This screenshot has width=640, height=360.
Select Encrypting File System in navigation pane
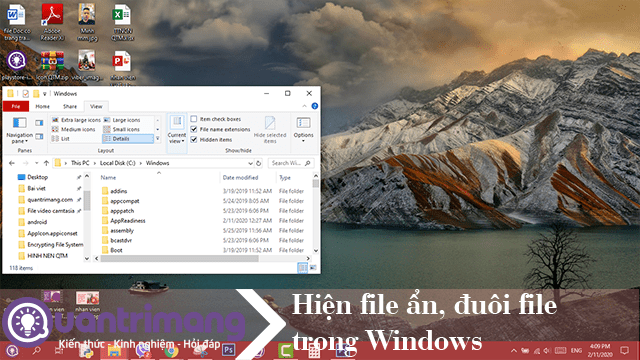(55, 244)
